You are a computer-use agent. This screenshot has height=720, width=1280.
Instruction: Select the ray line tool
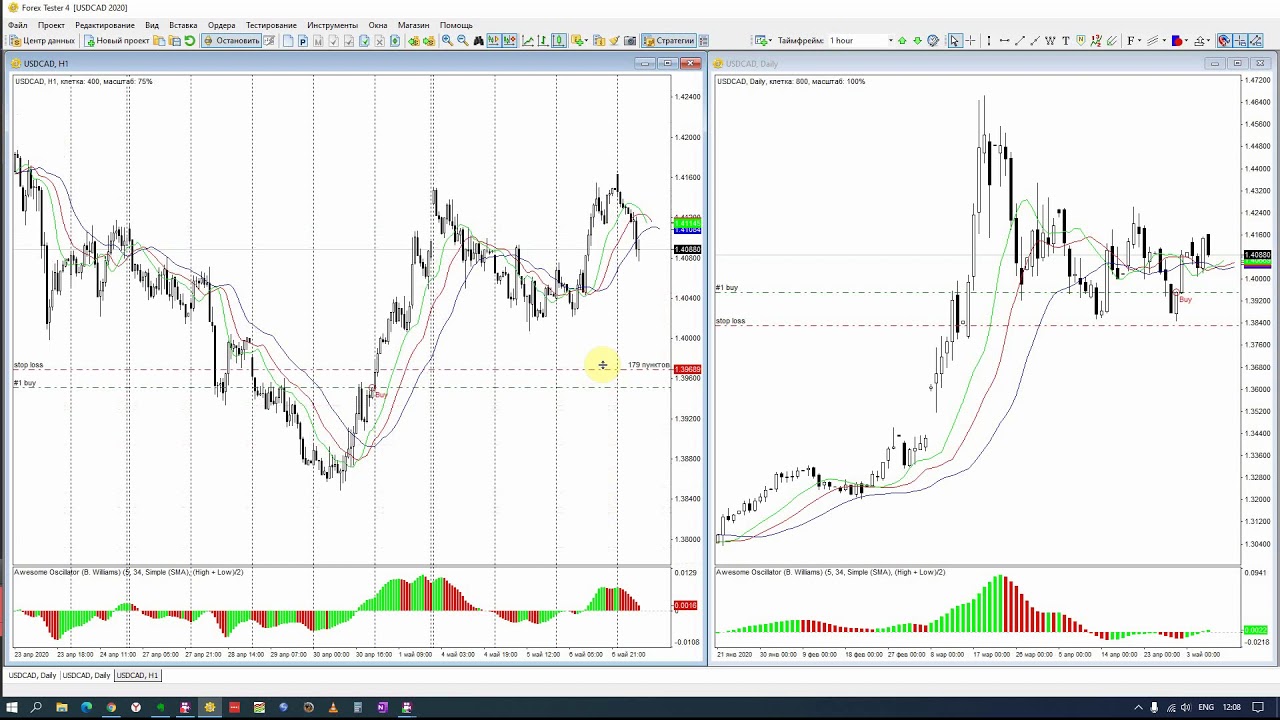tap(1034, 41)
